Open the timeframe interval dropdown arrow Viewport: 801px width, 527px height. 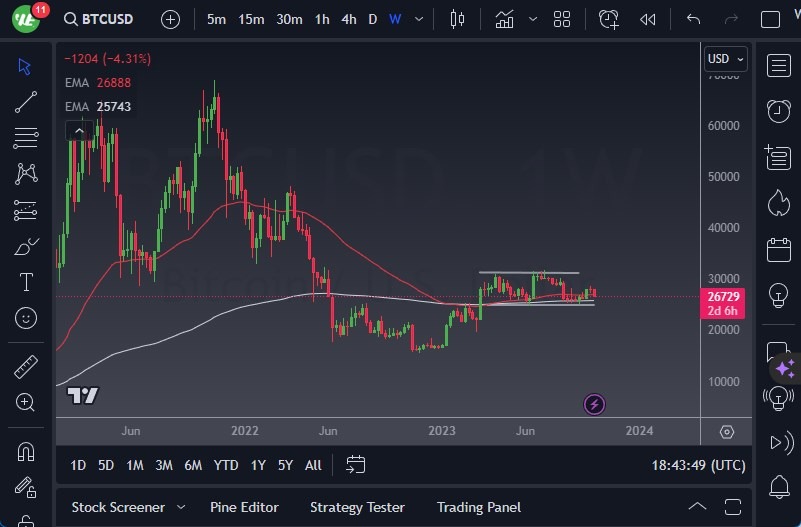click(418, 19)
